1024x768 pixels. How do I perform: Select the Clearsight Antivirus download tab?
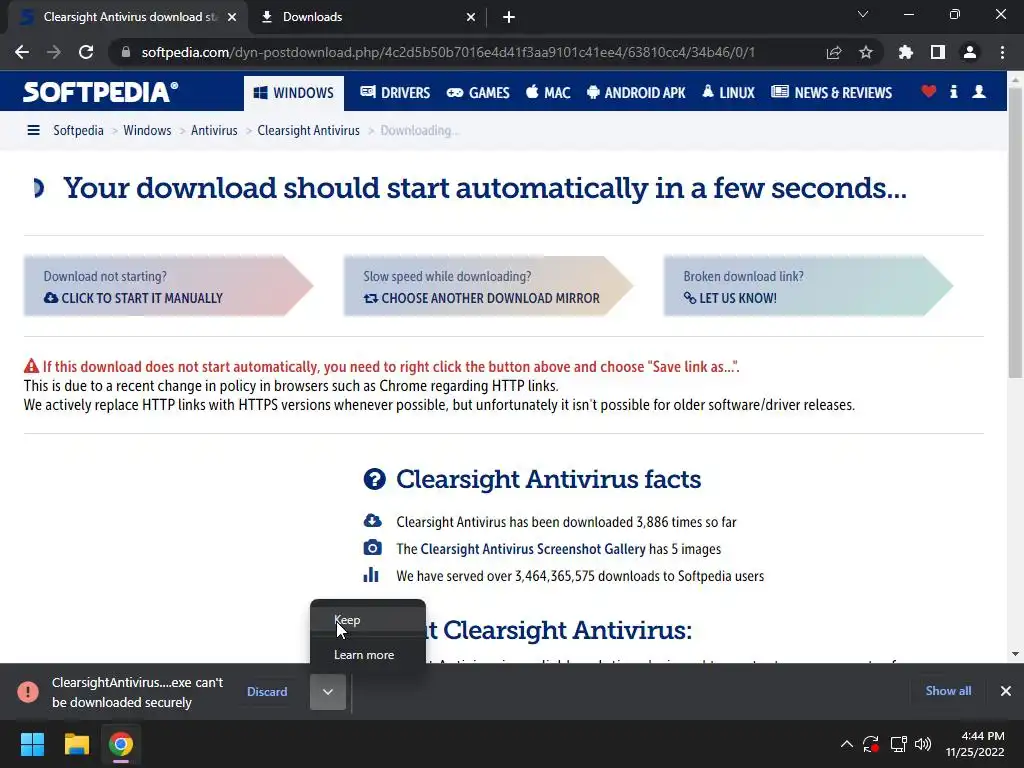[128, 17]
